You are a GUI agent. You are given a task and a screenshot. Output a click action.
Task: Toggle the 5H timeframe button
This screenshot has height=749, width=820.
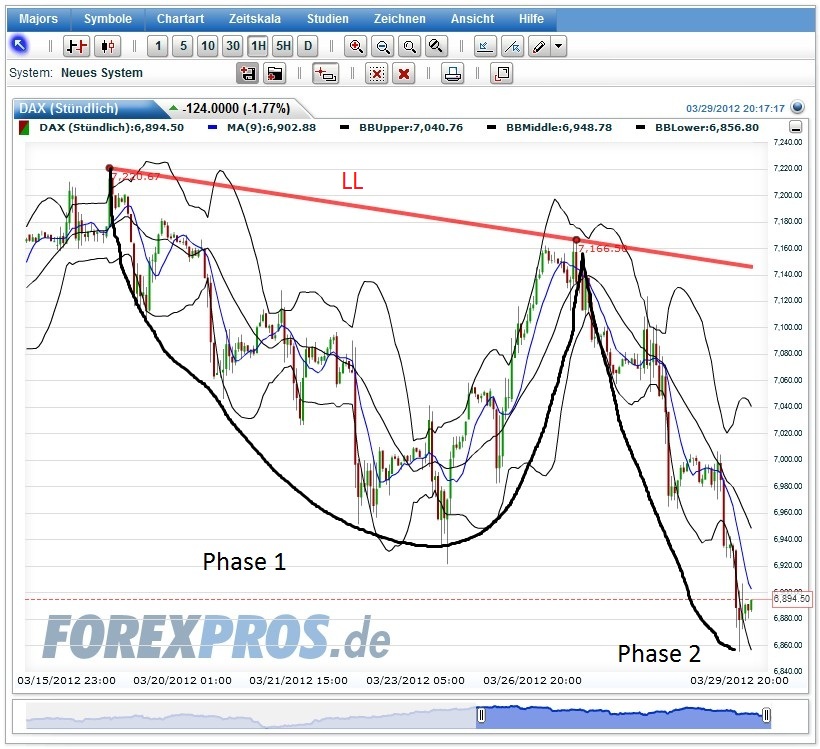point(283,45)
